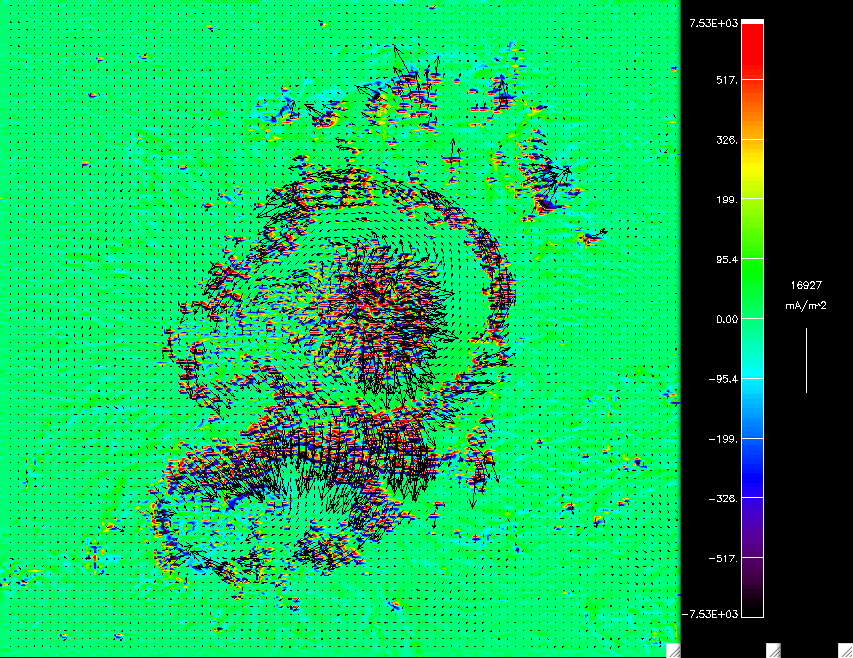Pick the red segment of the color bar
This screenshot has width=853, height=658.
[x=752, y=52]
